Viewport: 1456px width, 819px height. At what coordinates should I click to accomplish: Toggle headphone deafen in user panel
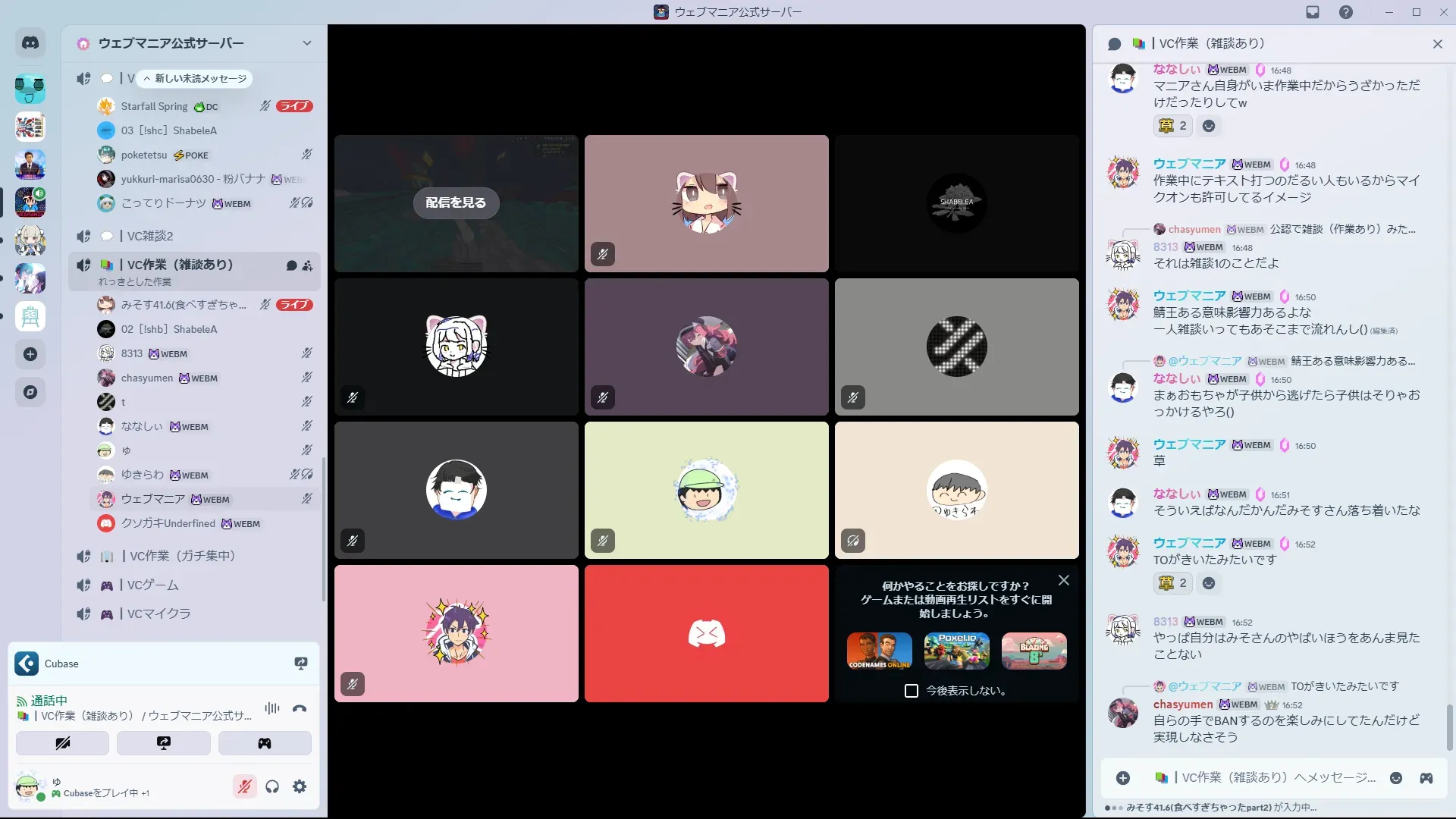[x=272, y=786]
